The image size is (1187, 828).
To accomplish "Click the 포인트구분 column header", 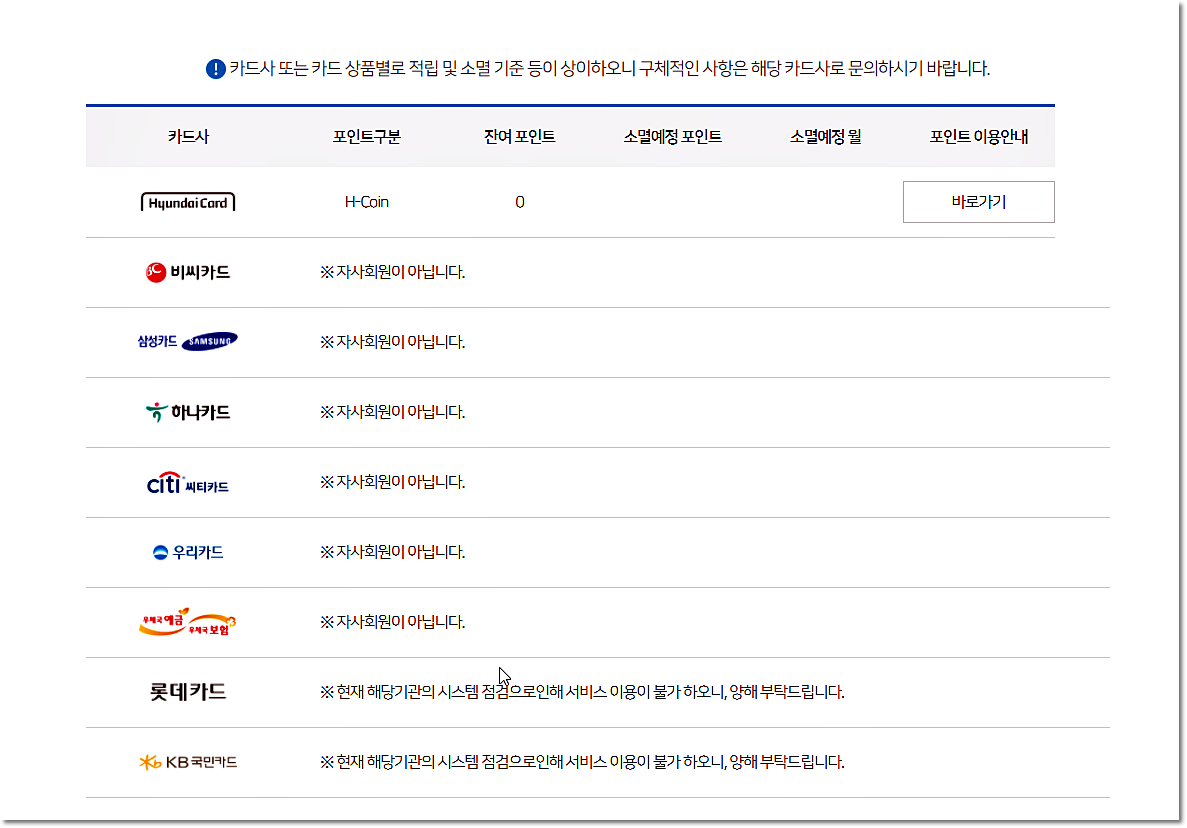I will click(x=367, y=136).
